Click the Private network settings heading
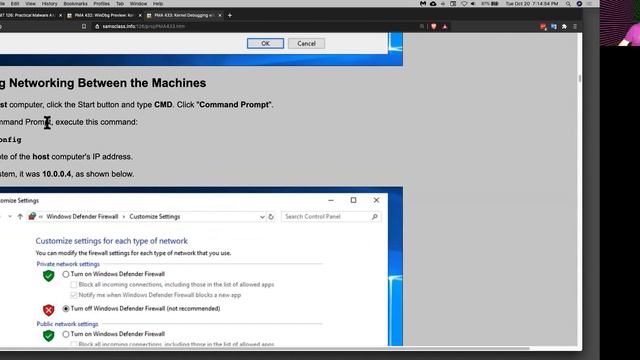The width and height of the screenshot is (640, 360). [68, 264]
